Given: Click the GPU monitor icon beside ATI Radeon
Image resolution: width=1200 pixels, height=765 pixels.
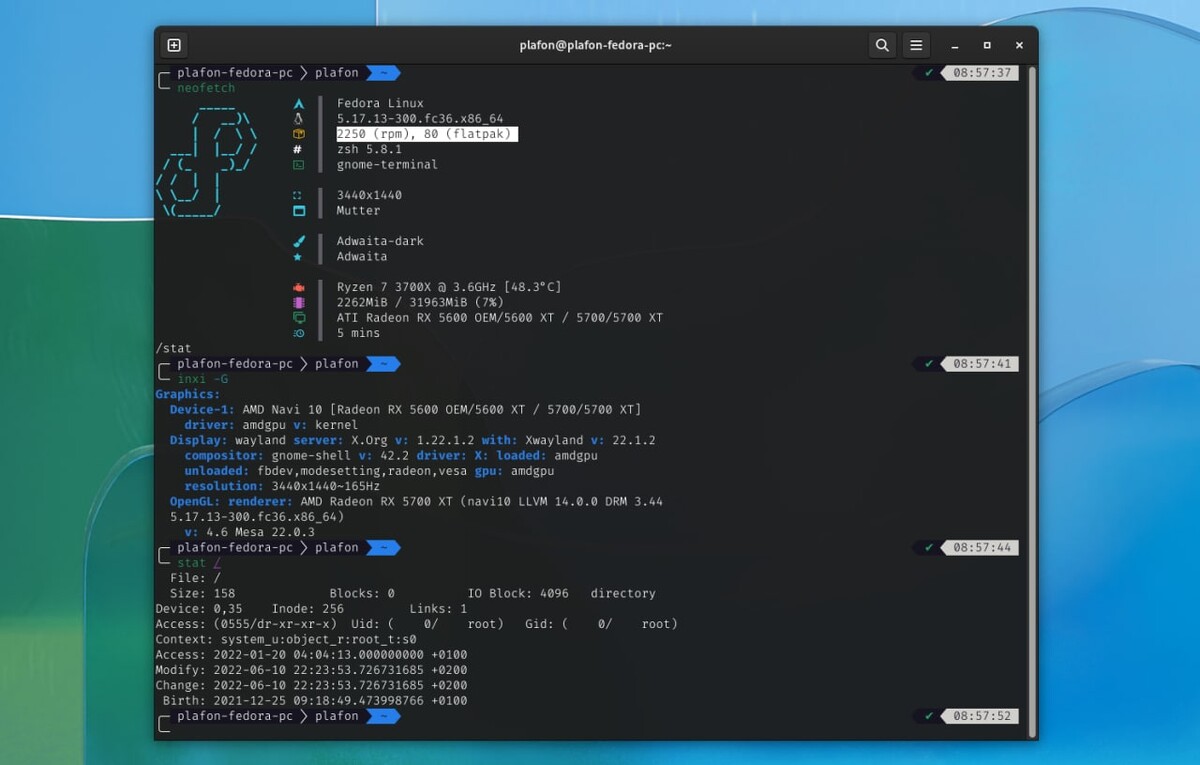Looking at the screenshot, I should pos(298,318).
